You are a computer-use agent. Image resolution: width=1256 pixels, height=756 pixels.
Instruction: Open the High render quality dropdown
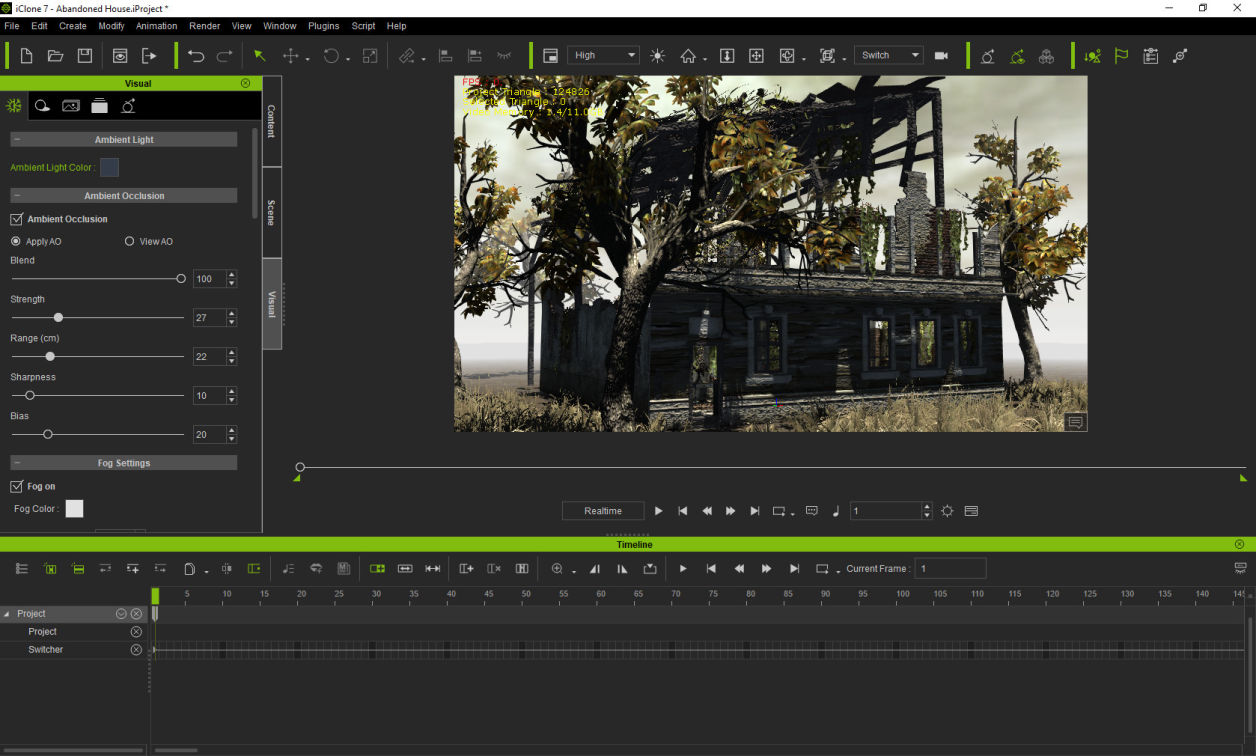click(x=603, y=56)
